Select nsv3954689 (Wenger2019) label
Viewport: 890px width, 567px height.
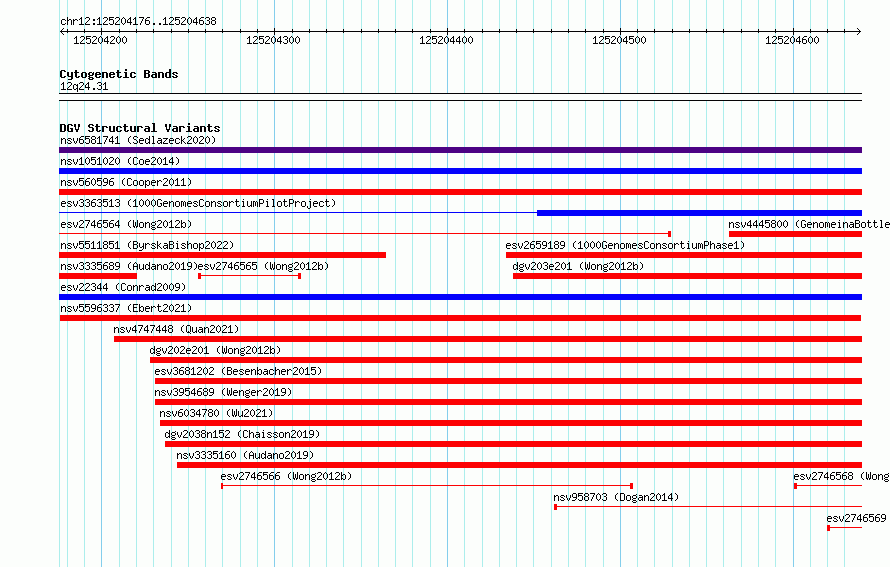coord(223,392)
